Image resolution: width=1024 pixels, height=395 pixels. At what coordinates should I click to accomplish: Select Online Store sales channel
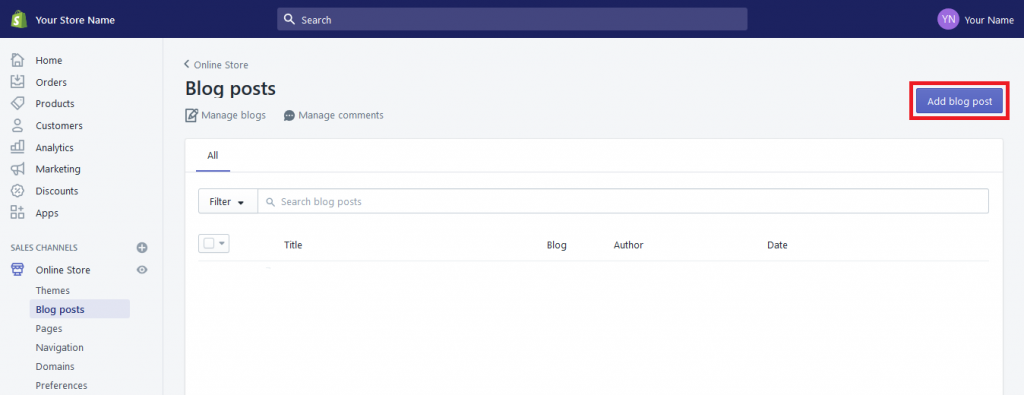[x=63, y=270]
